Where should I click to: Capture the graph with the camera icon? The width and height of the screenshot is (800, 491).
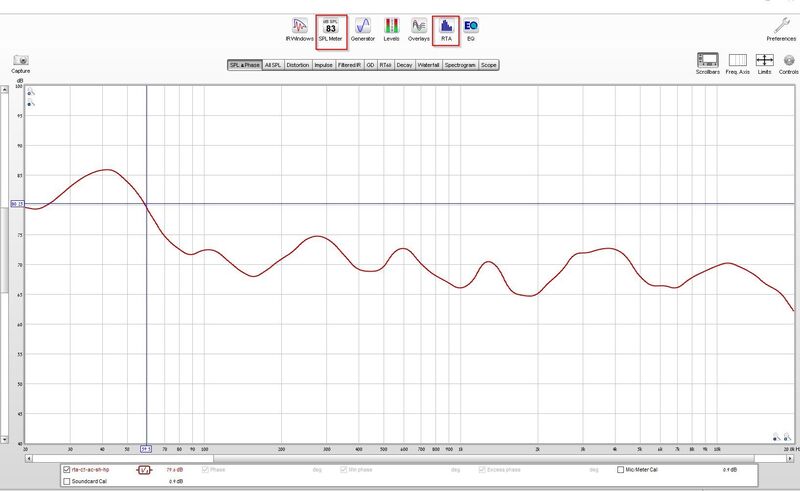(x=21, y=64)
